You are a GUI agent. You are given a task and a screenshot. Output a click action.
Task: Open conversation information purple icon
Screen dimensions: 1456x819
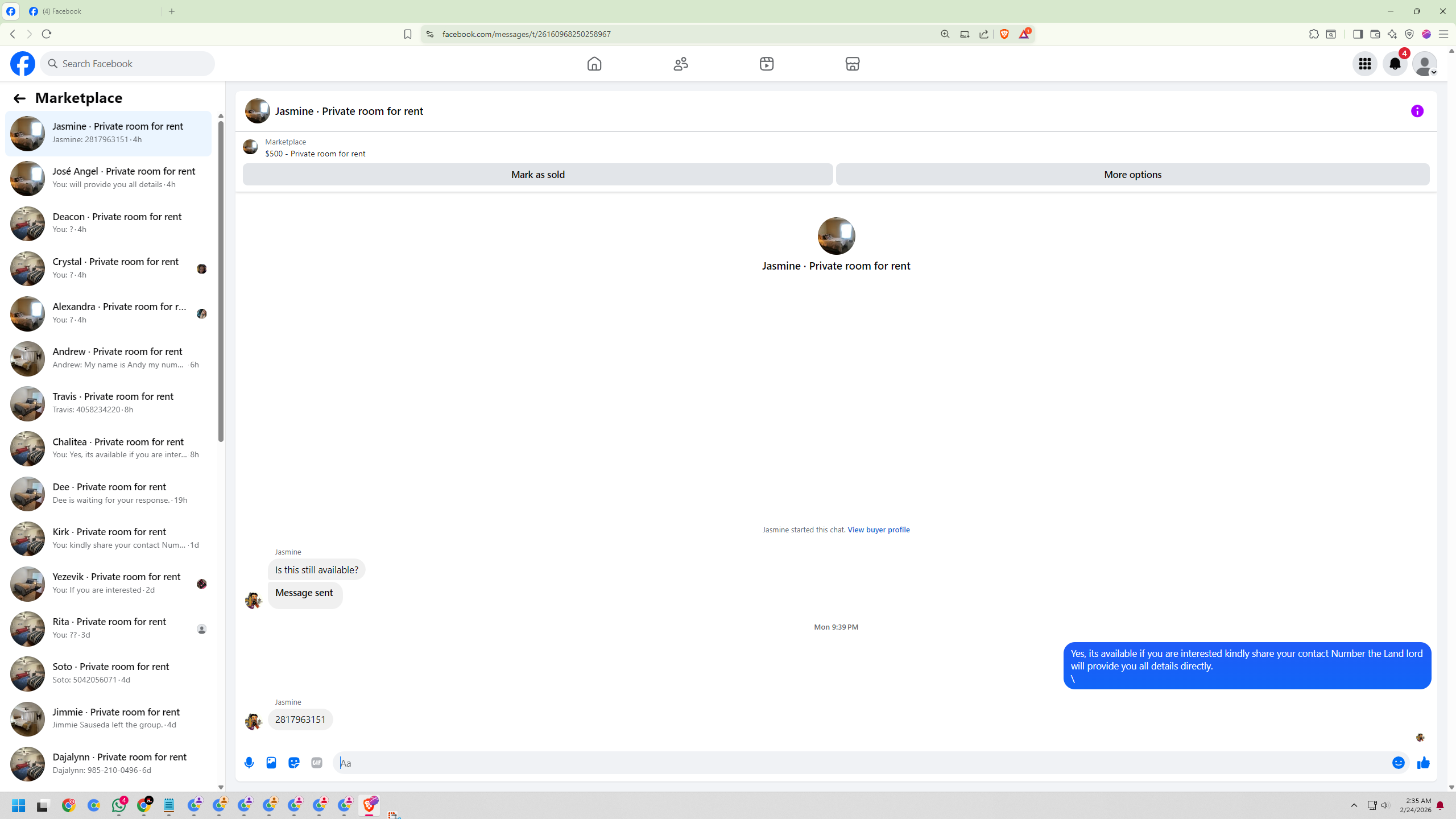1417,111
